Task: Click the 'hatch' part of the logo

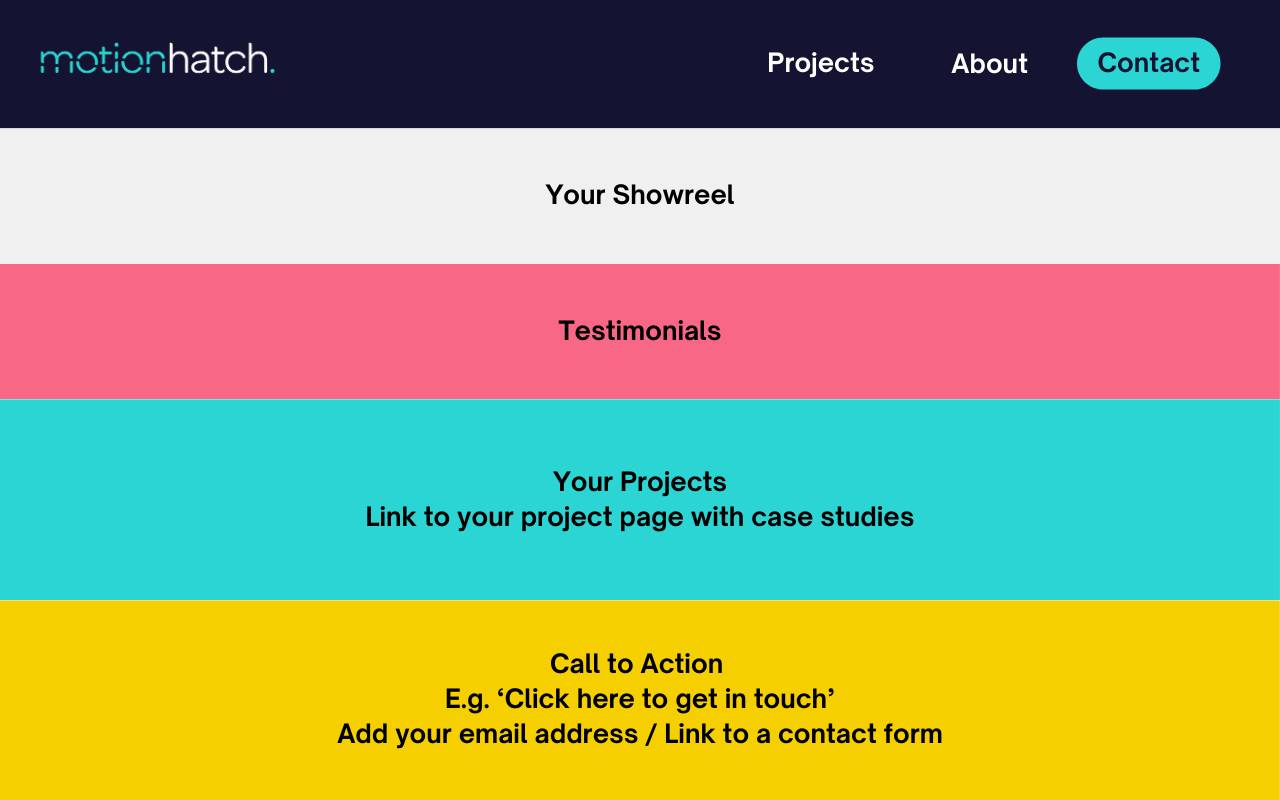Action: pos(217,58)
